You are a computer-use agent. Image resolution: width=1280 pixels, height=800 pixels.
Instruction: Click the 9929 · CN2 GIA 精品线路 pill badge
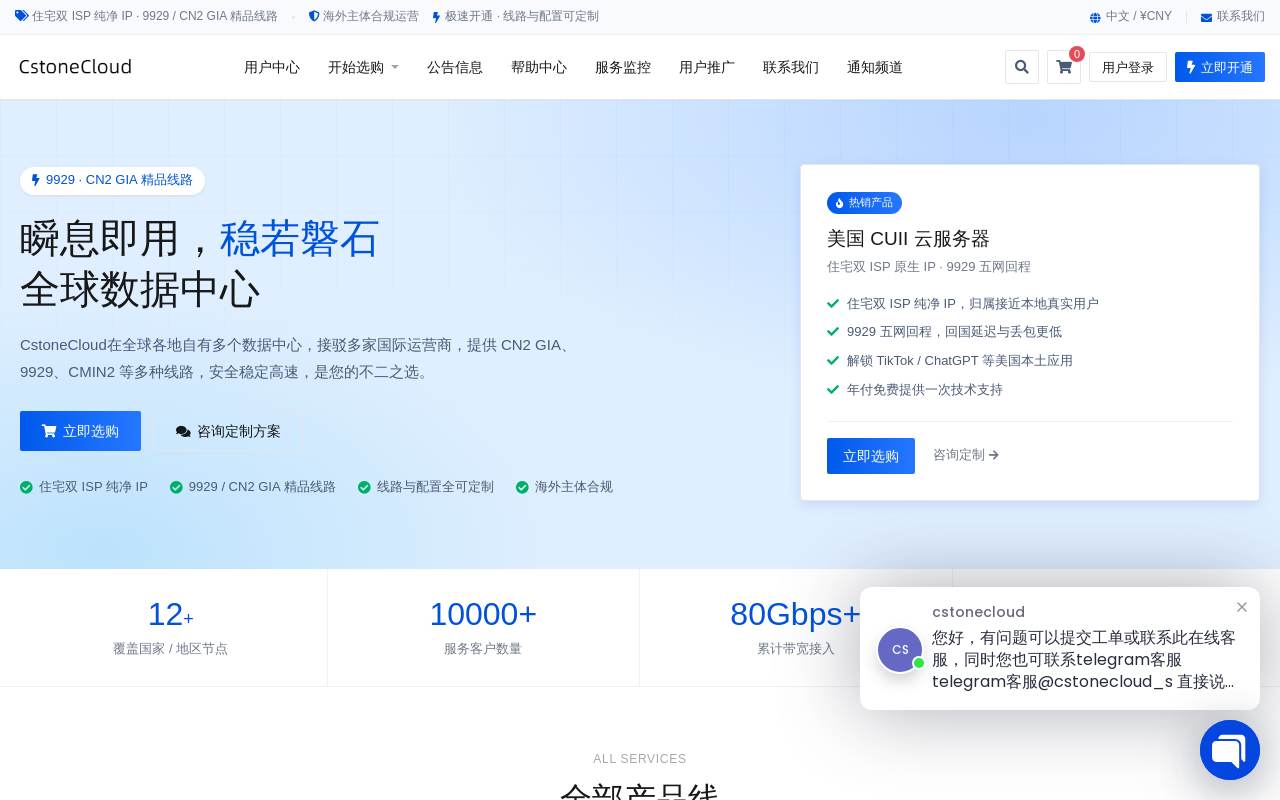click(112, 180)
